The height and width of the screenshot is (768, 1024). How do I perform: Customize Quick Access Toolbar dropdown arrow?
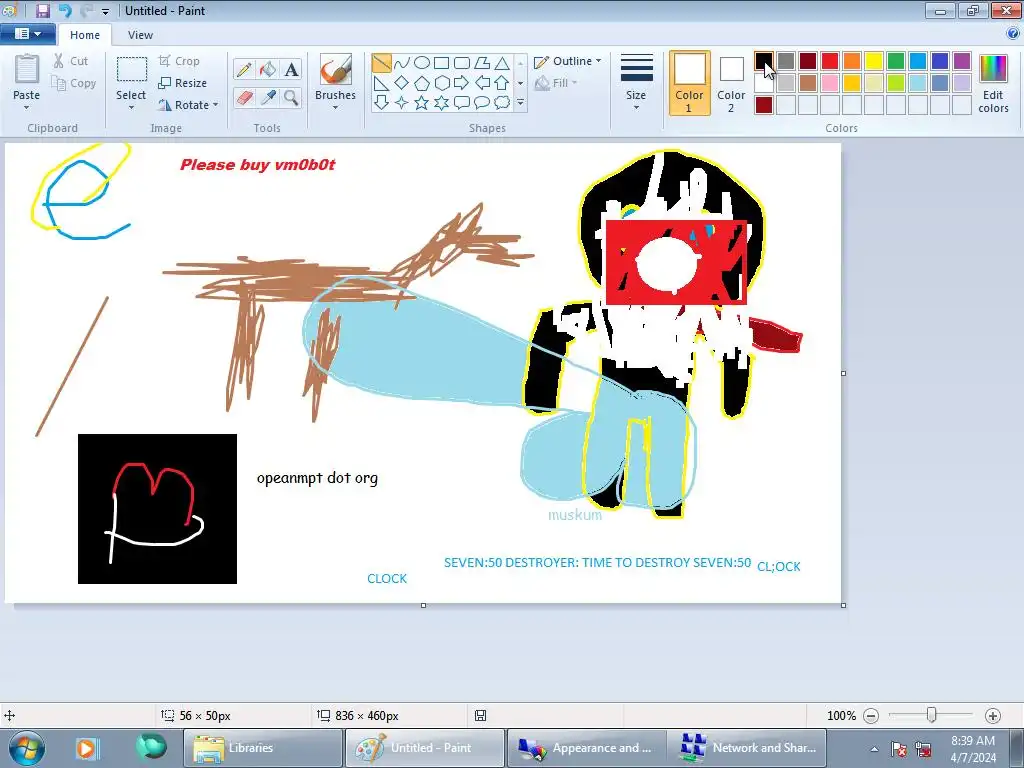(106, 11)
